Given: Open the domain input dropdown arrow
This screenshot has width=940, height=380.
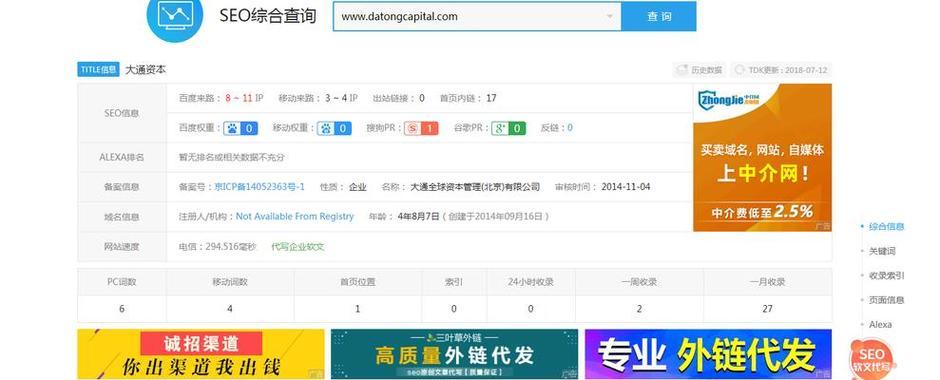Looking at the screenshot, I should pos(610,17).
